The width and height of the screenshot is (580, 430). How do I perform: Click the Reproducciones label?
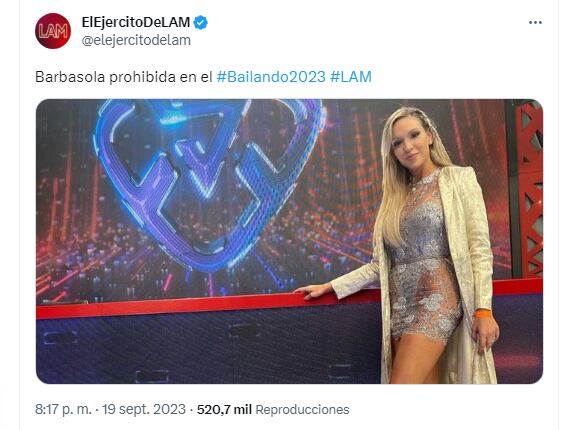pos(302,410)
